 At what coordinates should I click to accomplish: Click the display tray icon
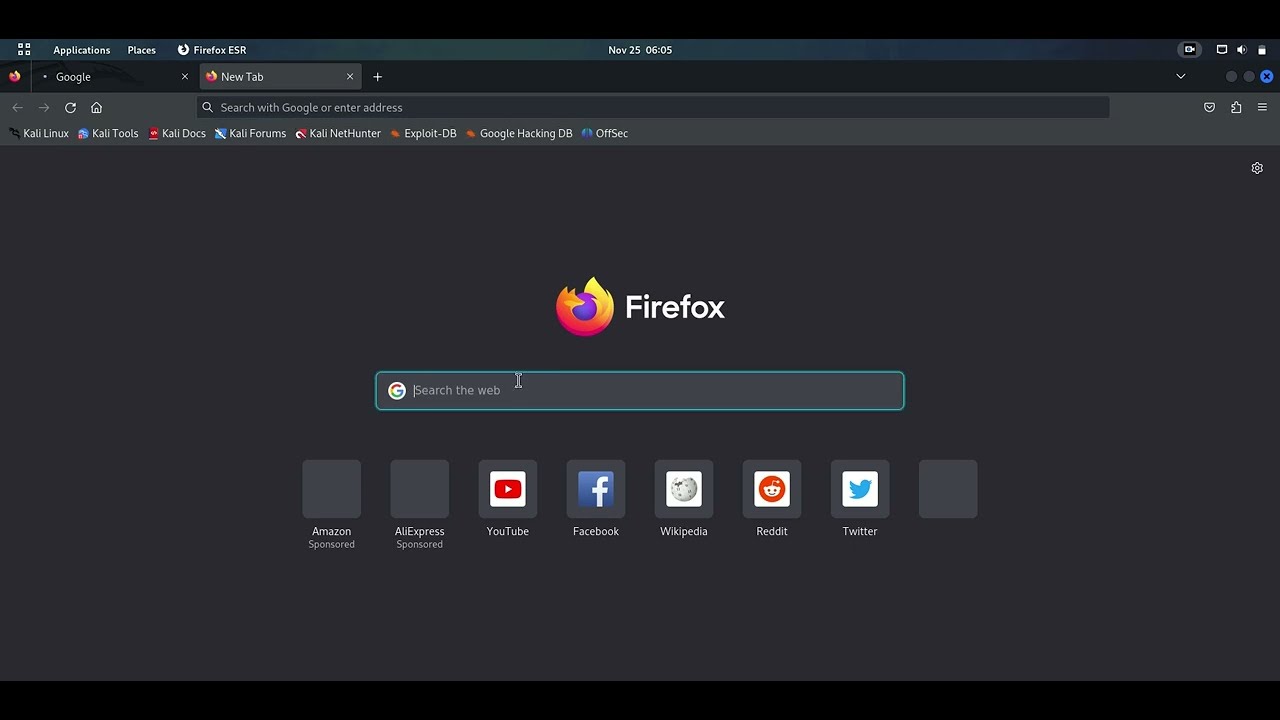1221,50
